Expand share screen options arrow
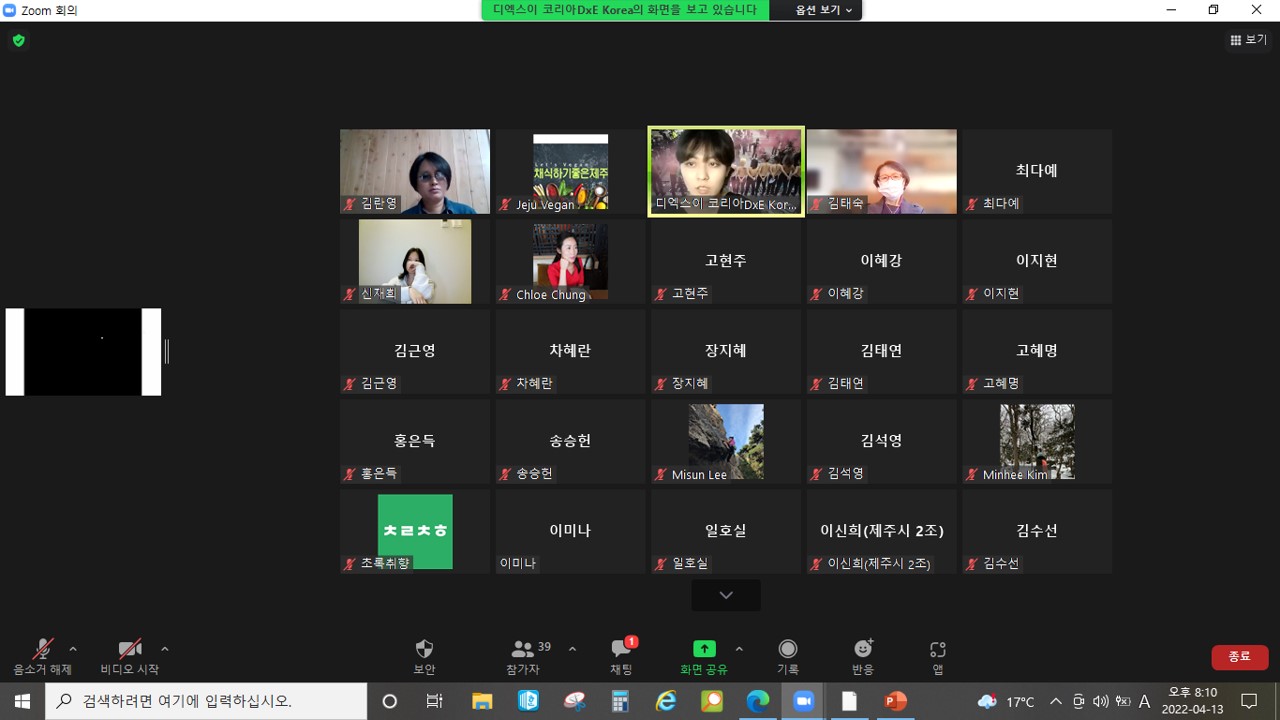The image size is (1280, 720). coord(739,649)
